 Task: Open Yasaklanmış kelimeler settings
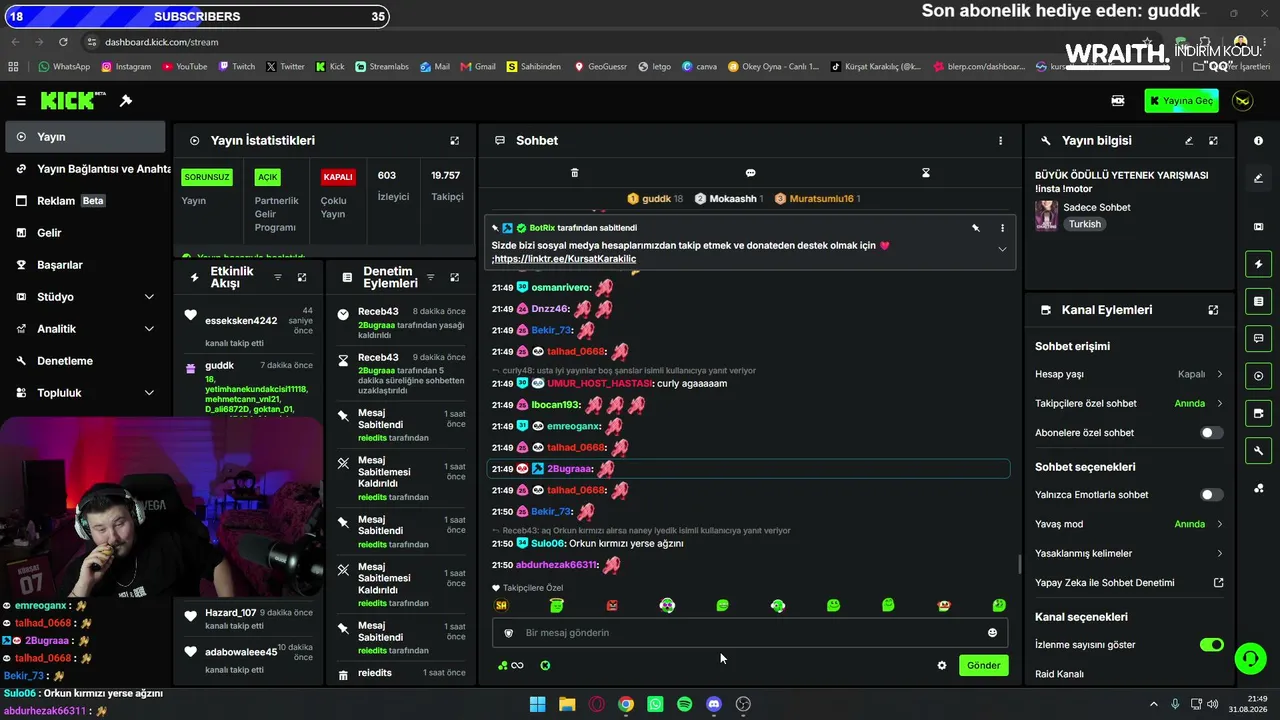pos(1129,554)
